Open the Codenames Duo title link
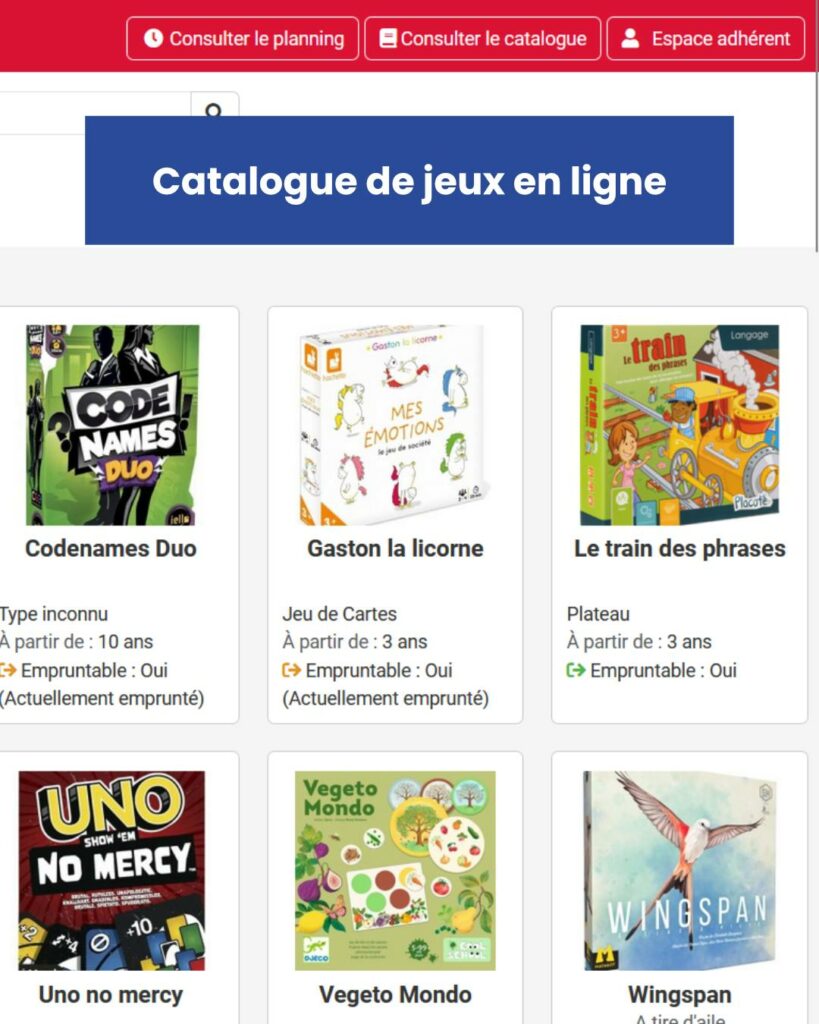The height and width of the screenshot is (1024, 819). click(111, 549)
